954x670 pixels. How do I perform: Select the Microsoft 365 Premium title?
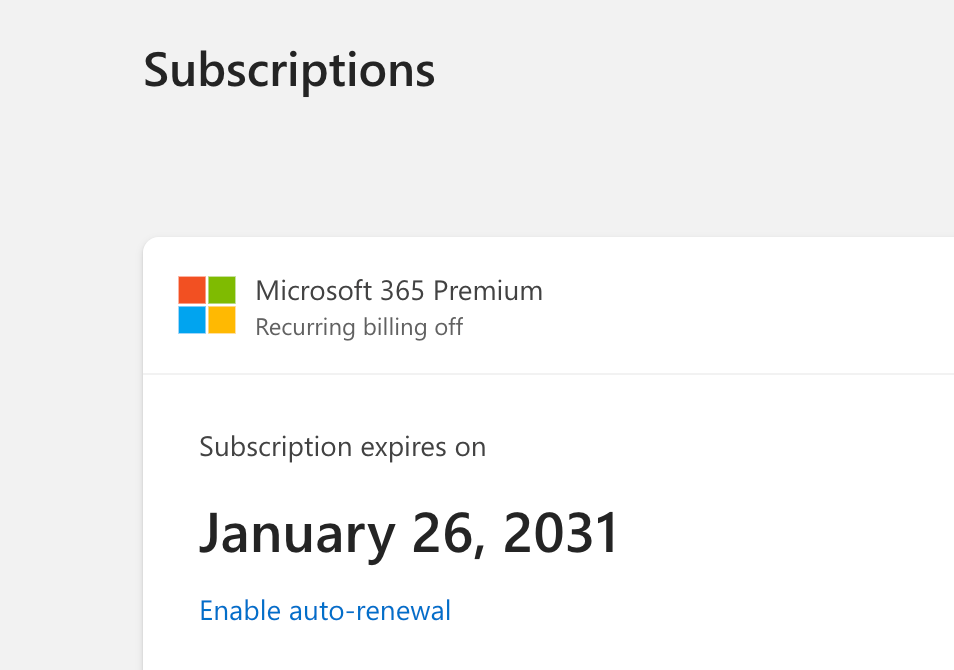point(399,291)
